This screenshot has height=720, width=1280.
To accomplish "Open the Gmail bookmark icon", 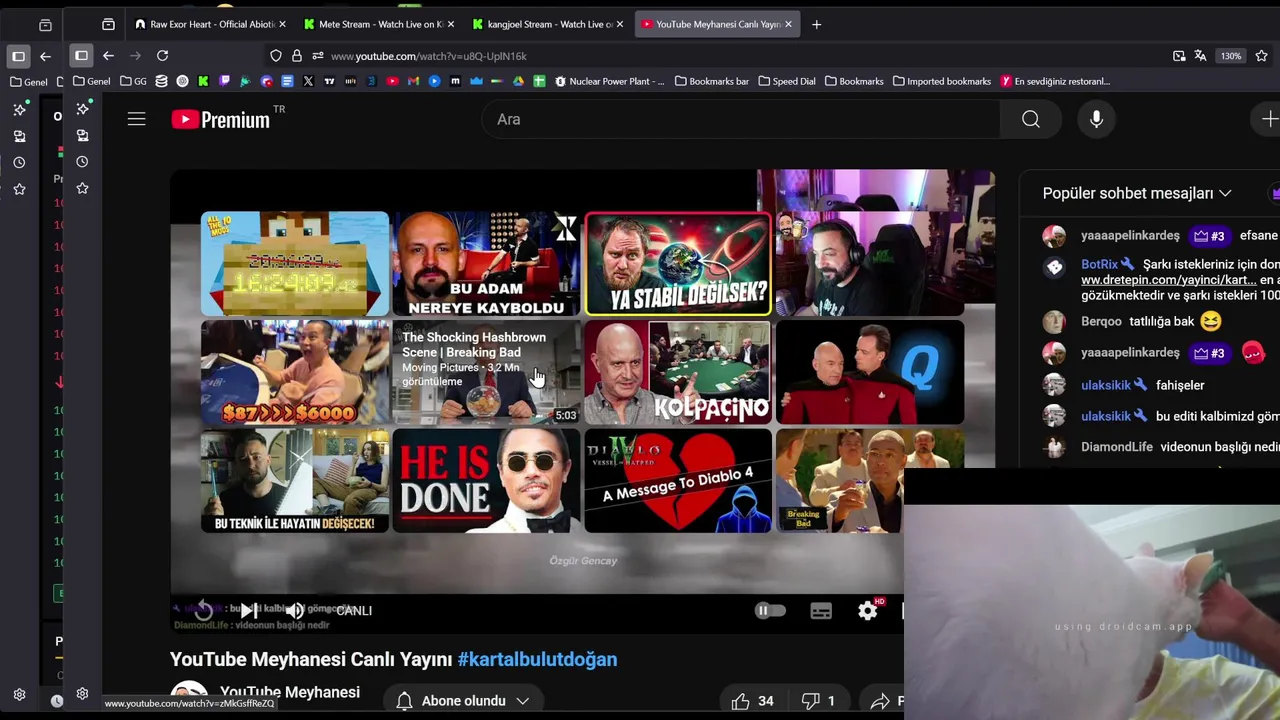I will tap(413, 81).
